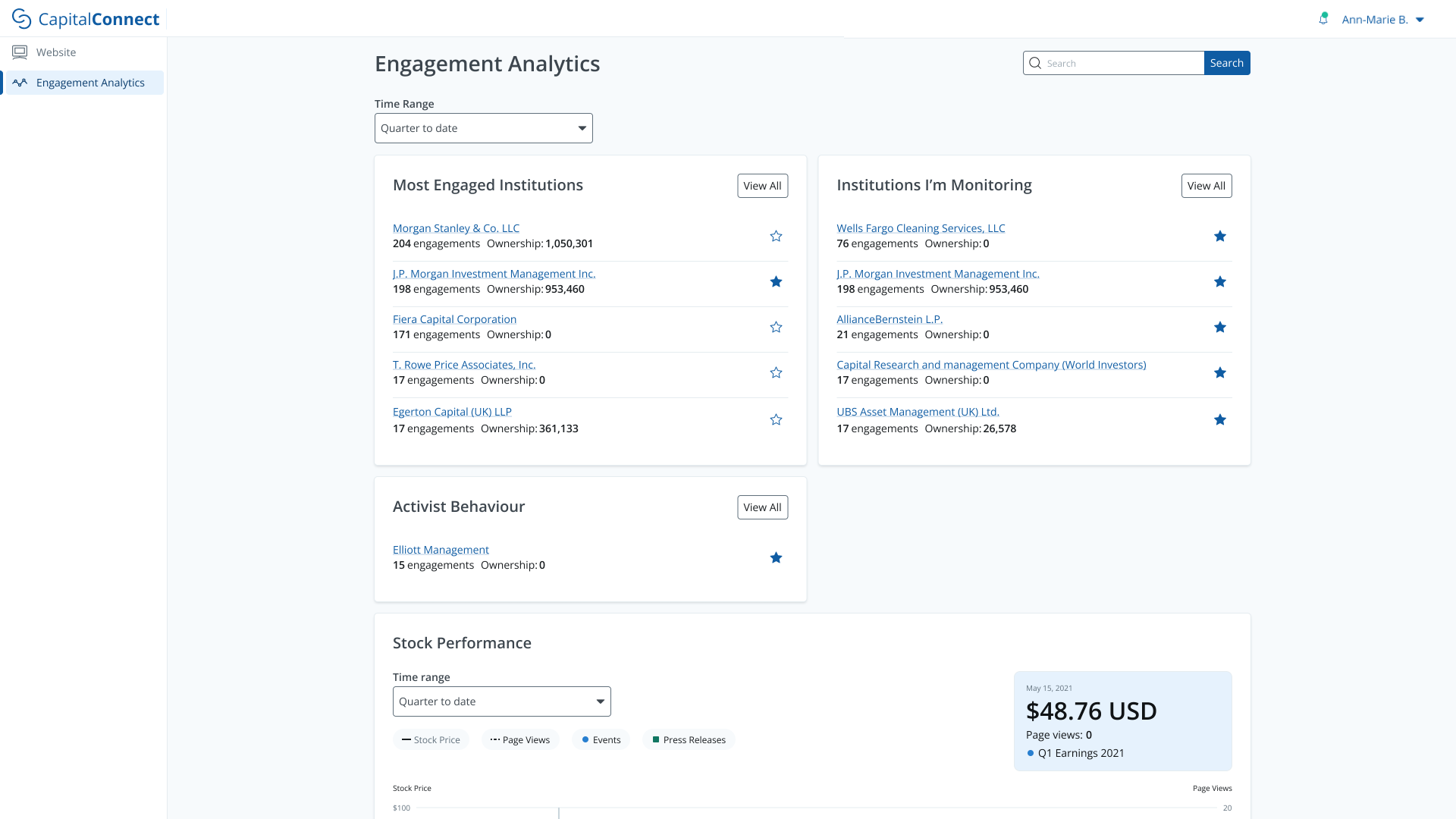Screen dimensions: 1456x819
Task: Open Capital Research and management Company link
Action: pyautogui.click(x=991, y=365)
